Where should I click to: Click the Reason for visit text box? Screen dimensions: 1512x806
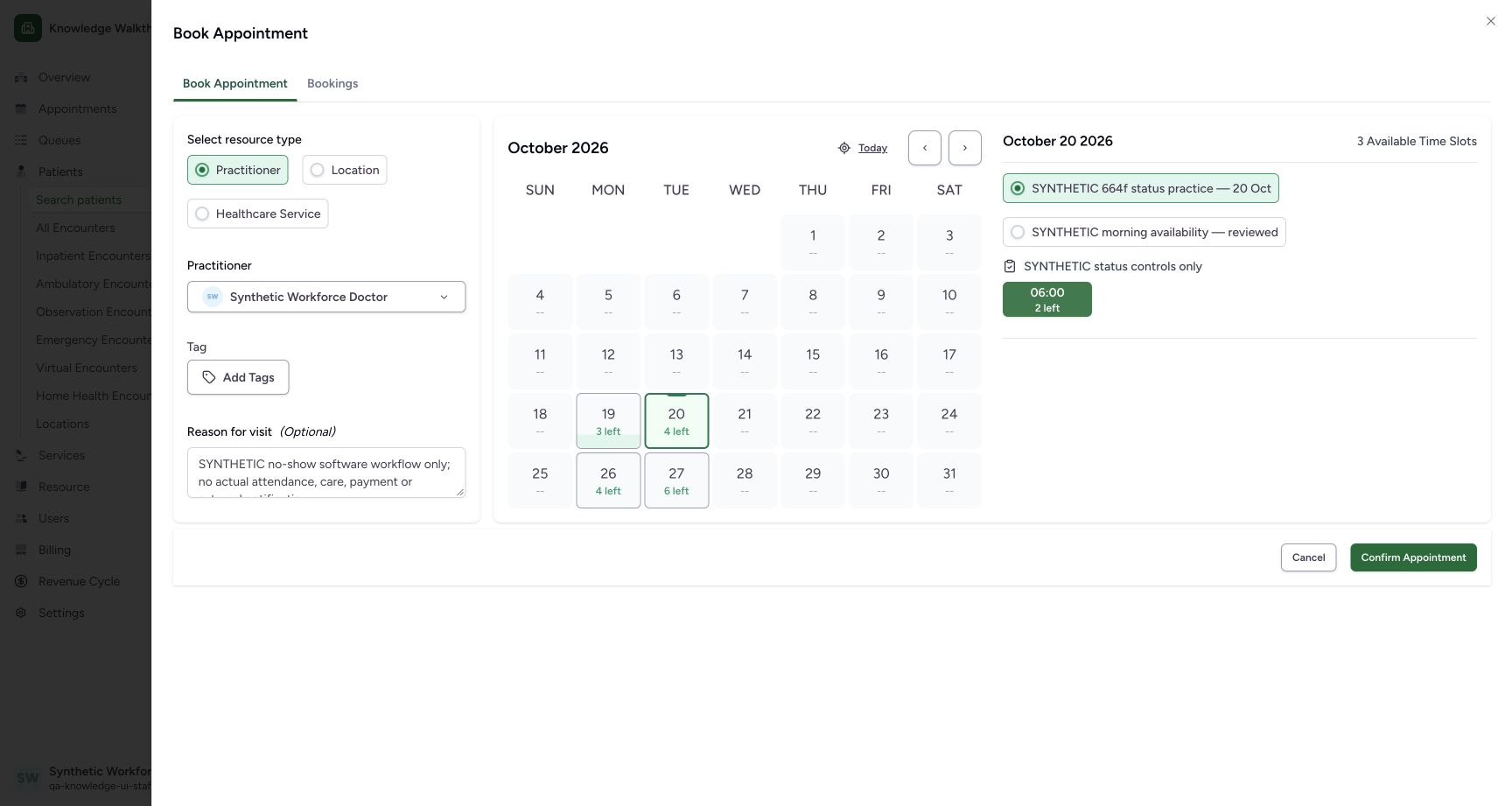click(326, 473)
